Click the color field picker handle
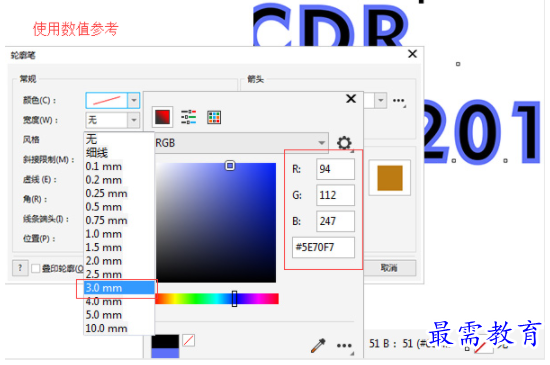550x365 pixels. click(230, 165)
